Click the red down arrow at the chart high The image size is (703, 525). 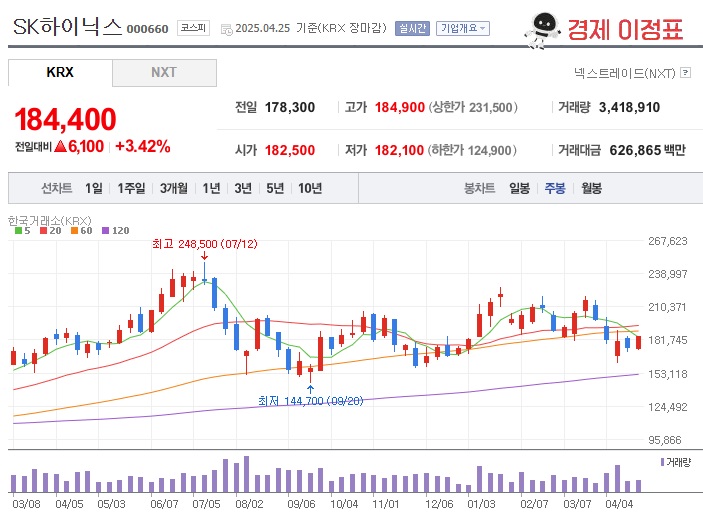204,256
